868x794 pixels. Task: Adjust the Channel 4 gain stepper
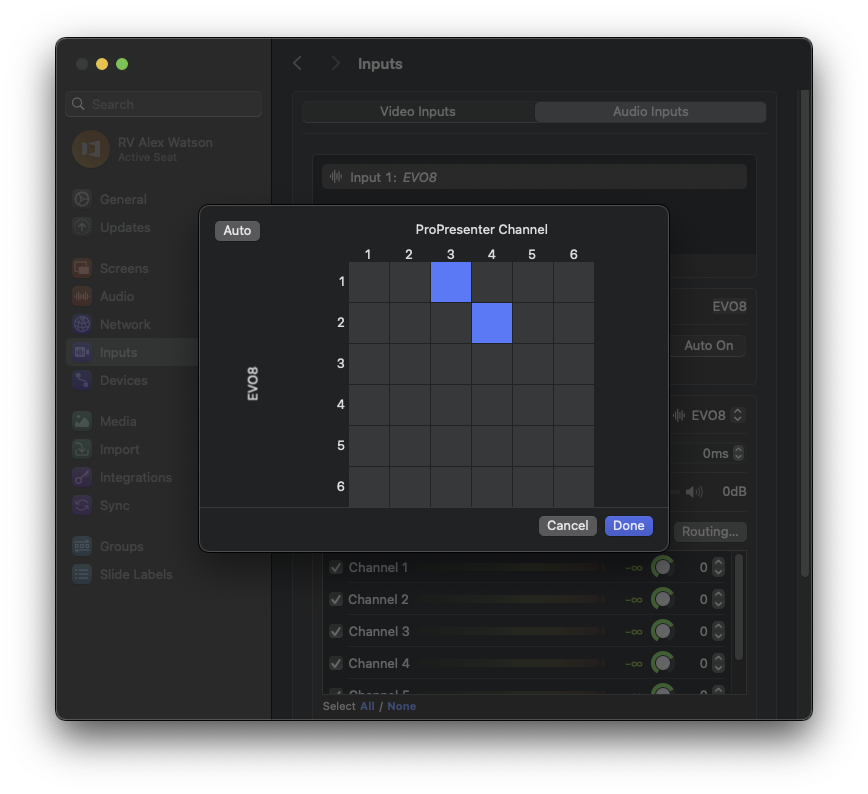tap(718, 663)
